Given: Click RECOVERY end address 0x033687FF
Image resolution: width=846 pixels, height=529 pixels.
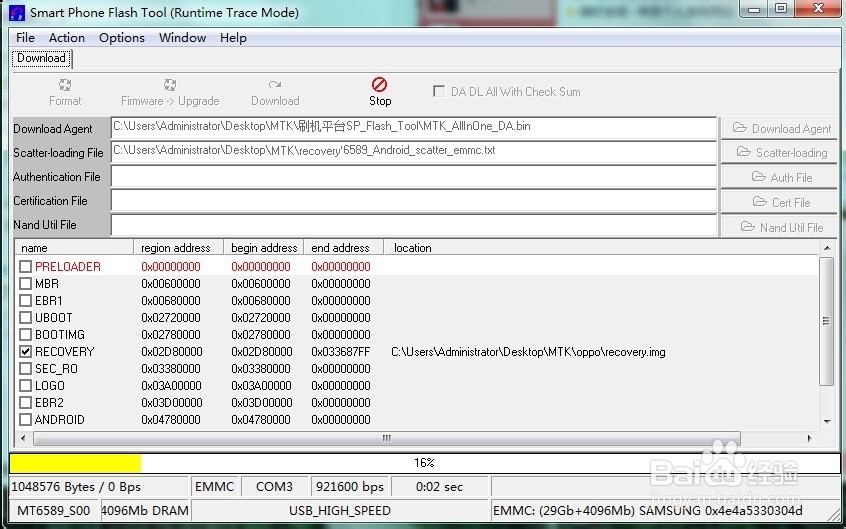Looking at the screenshot, I should tap(341, 352).
